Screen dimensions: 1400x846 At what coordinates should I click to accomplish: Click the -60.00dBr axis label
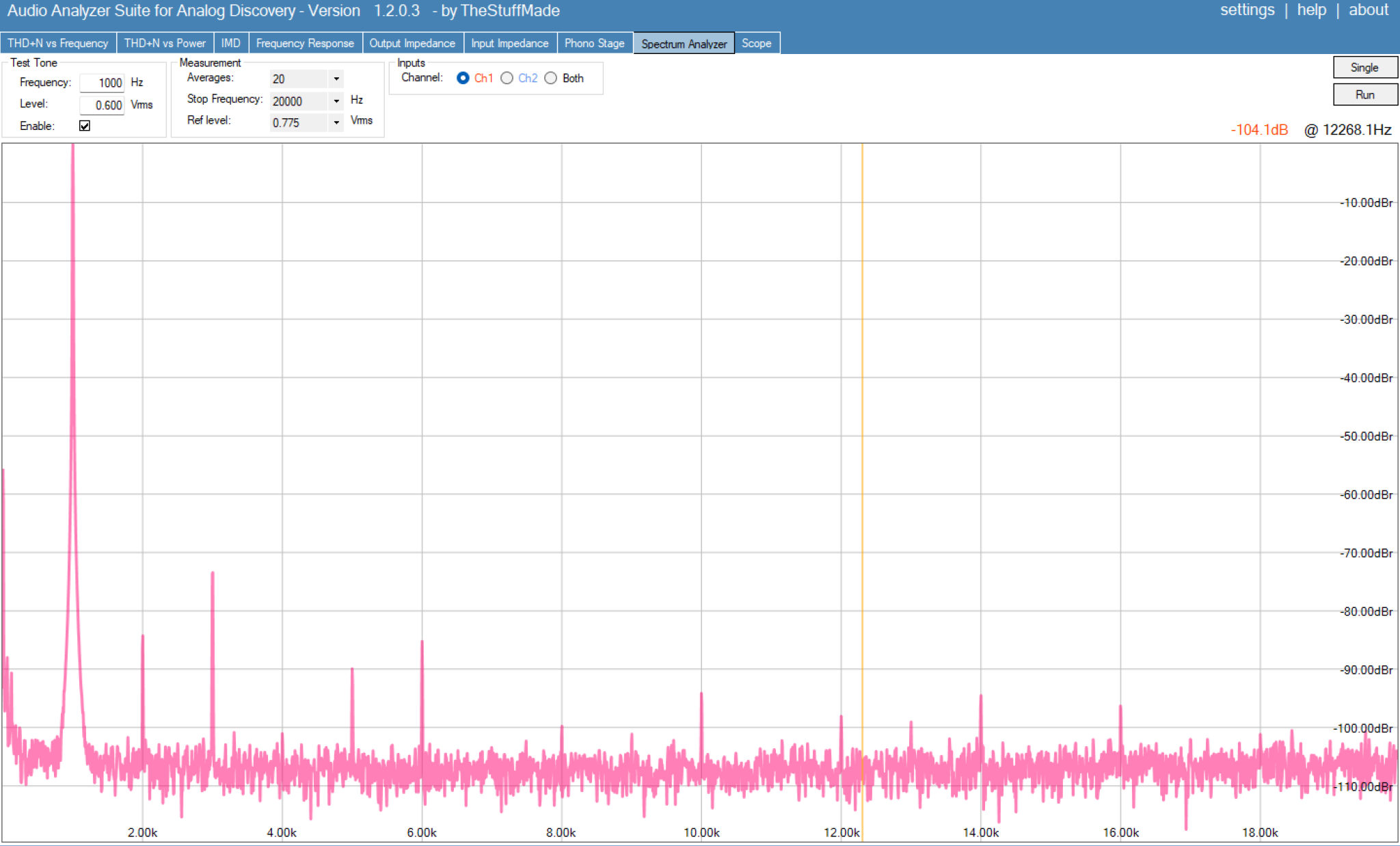pyautogui.click(x=1366, y=494)
